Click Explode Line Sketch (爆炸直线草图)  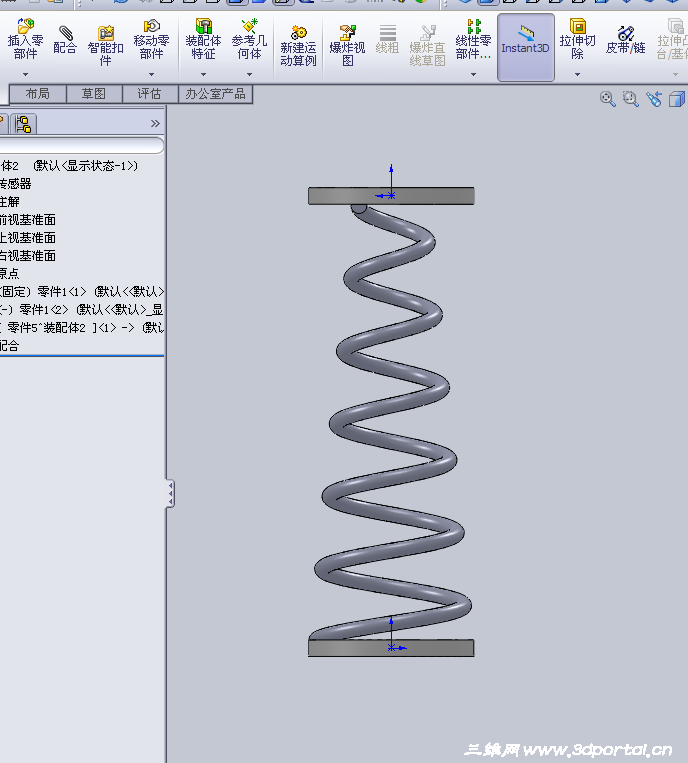pyautogui.click(x=427, y=46)
